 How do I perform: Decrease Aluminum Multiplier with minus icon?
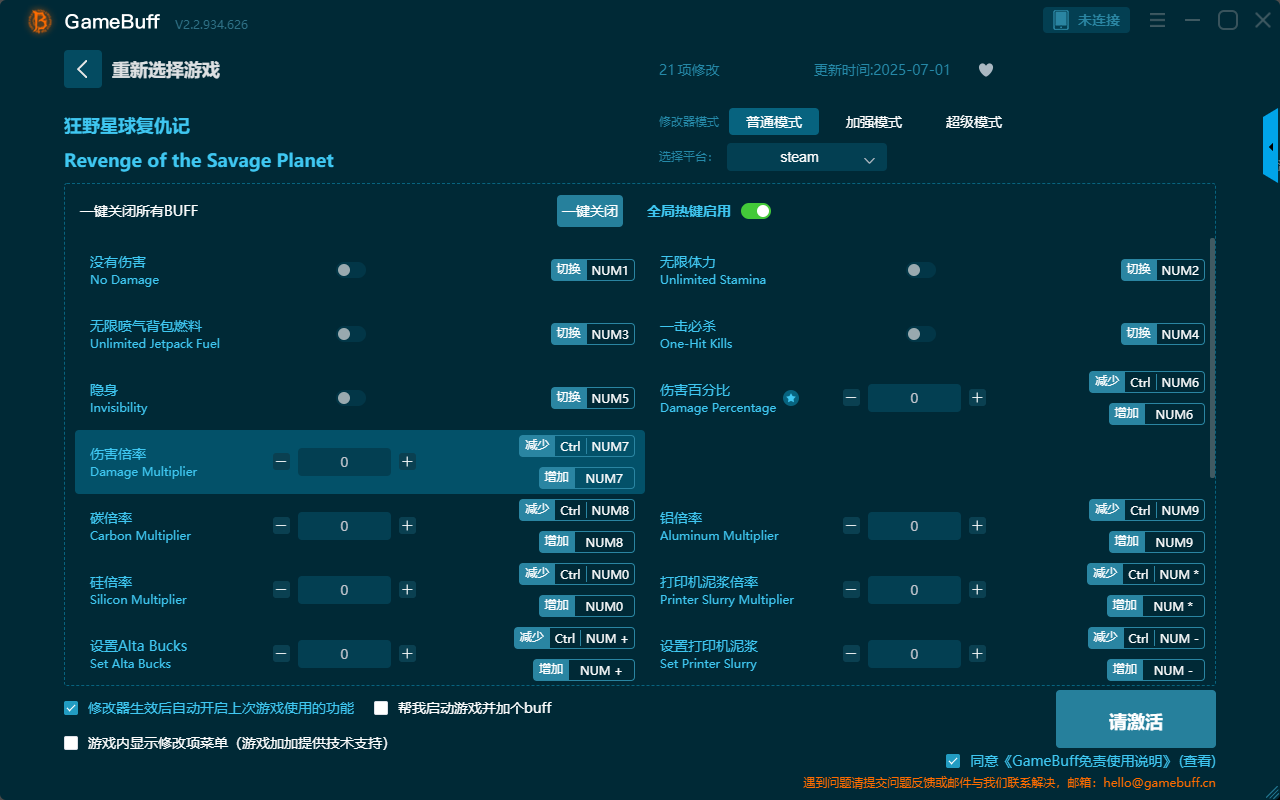click(x=851, y=526)
